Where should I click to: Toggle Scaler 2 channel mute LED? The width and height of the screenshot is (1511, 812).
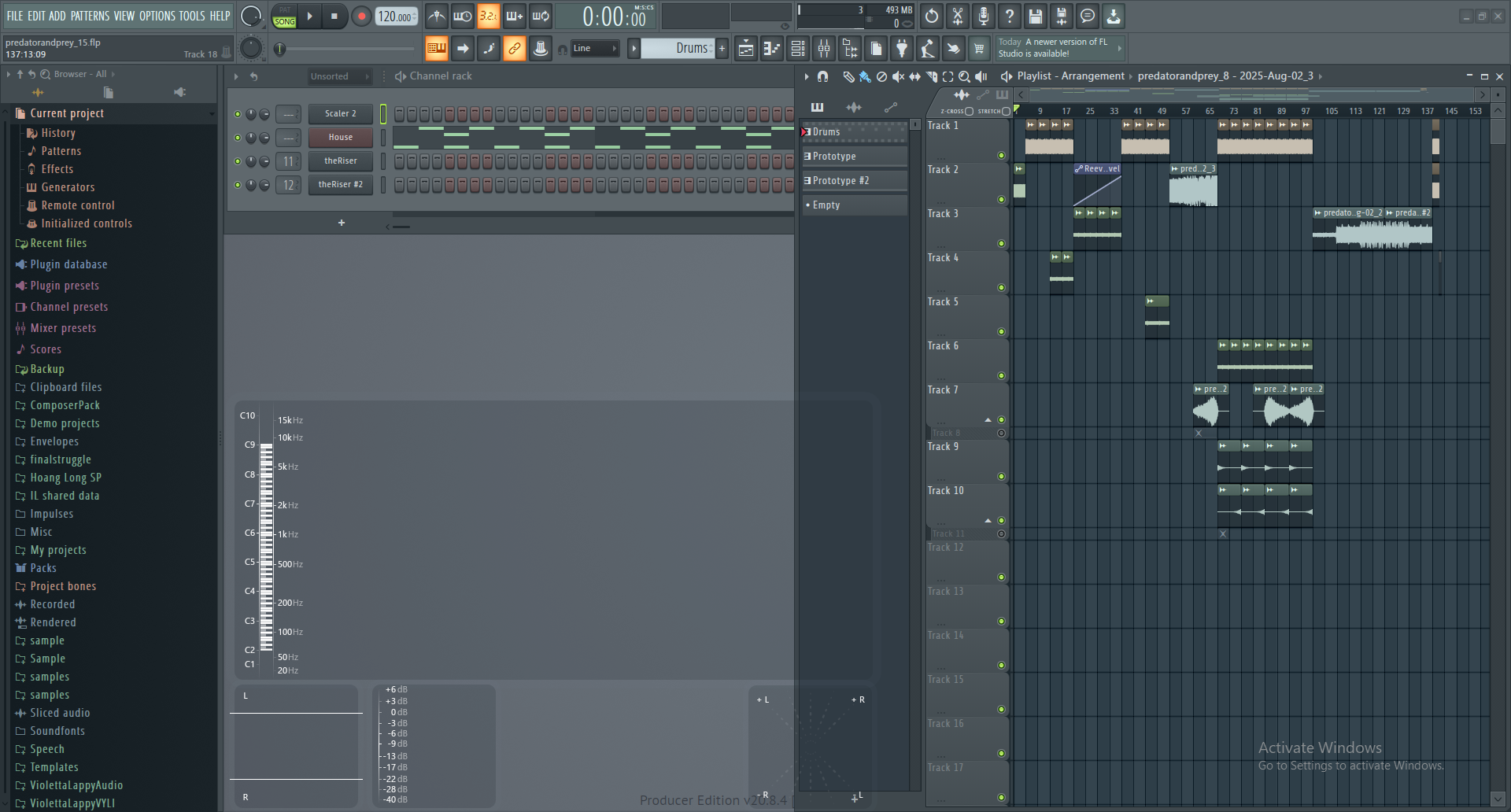coord(238,114)
